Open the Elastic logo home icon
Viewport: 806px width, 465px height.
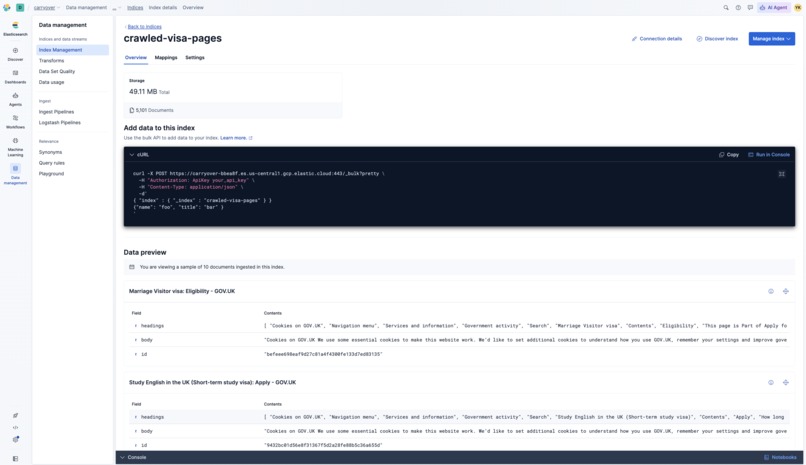7,8
